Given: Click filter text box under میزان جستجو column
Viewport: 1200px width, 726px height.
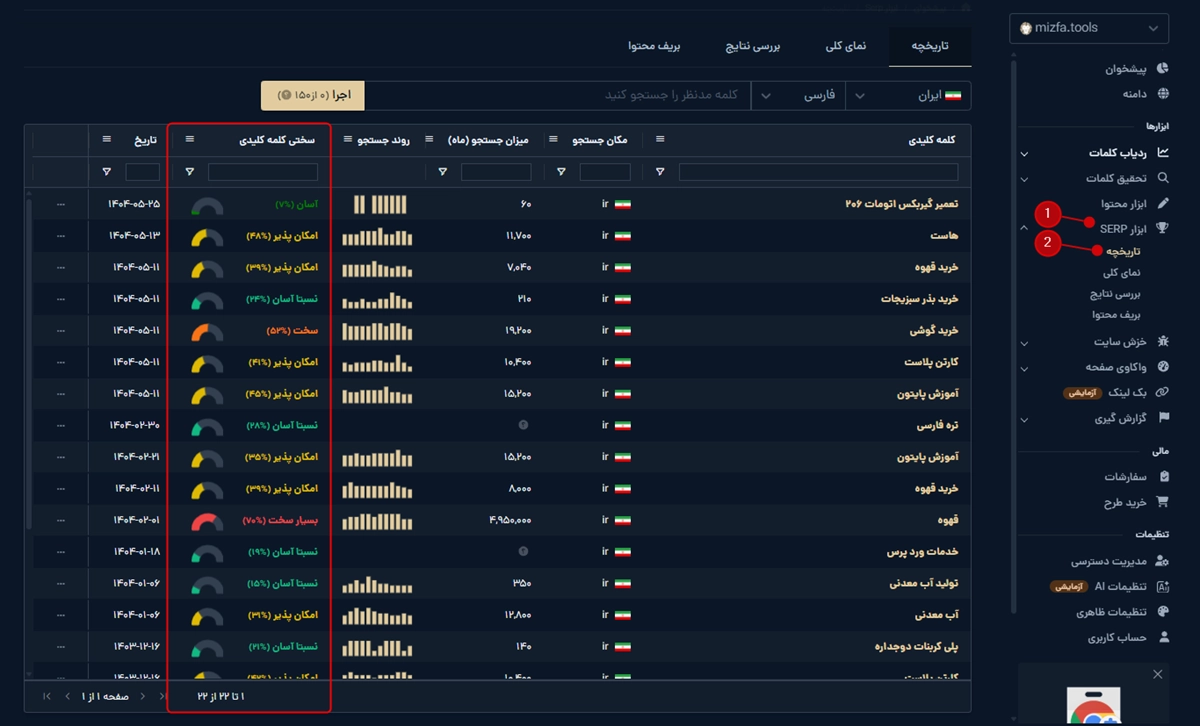Looking at the screenshot, I should click(x=496, y=172).
